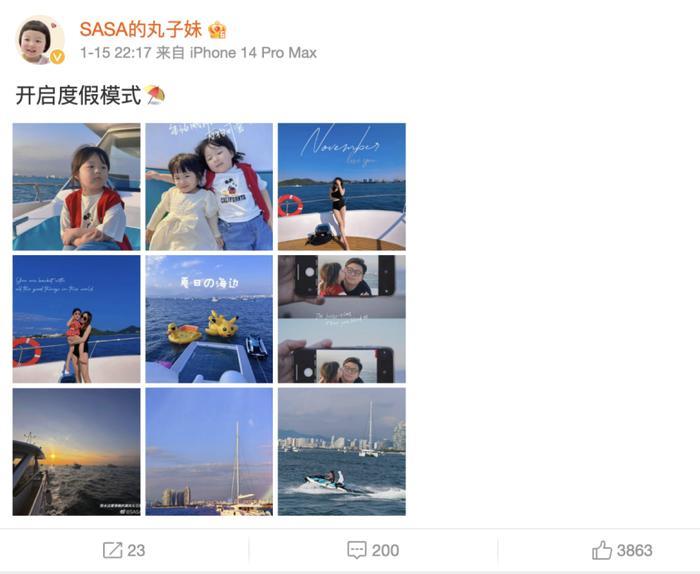Open SASA的丸子妹 username link
The width and height of the screenshot is (700, 574).
pyautogui.click(x=141, y=29)
